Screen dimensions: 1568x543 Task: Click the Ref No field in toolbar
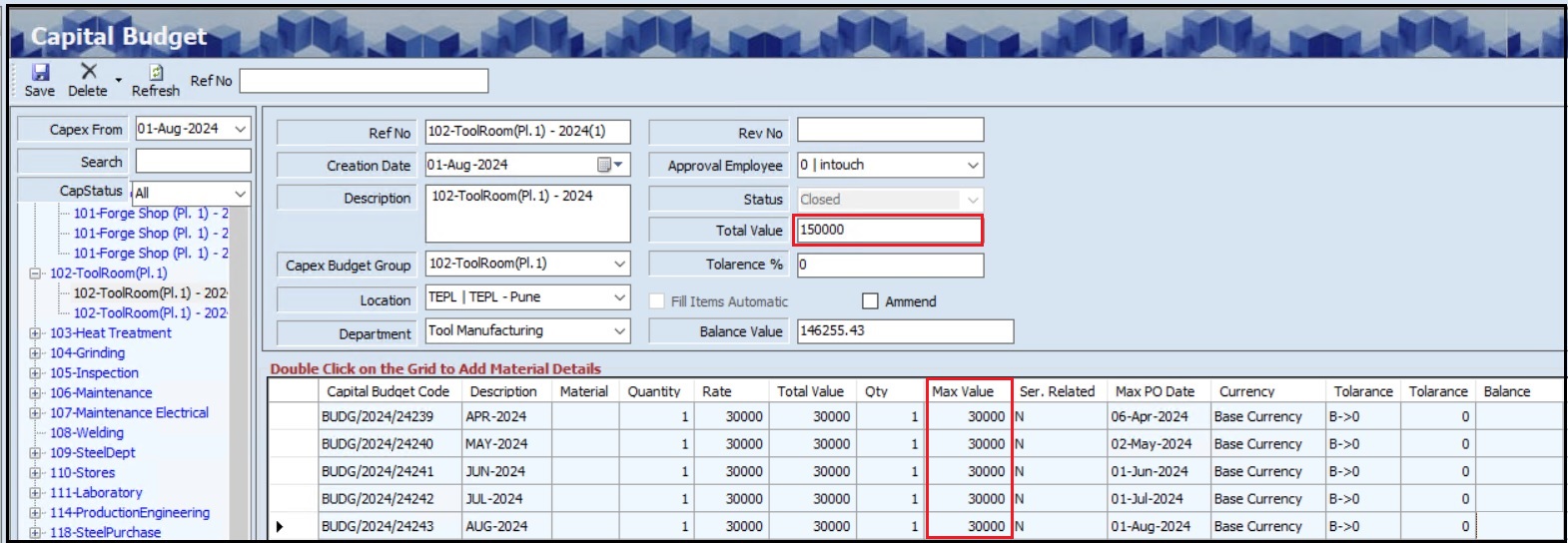pos(364,81)
